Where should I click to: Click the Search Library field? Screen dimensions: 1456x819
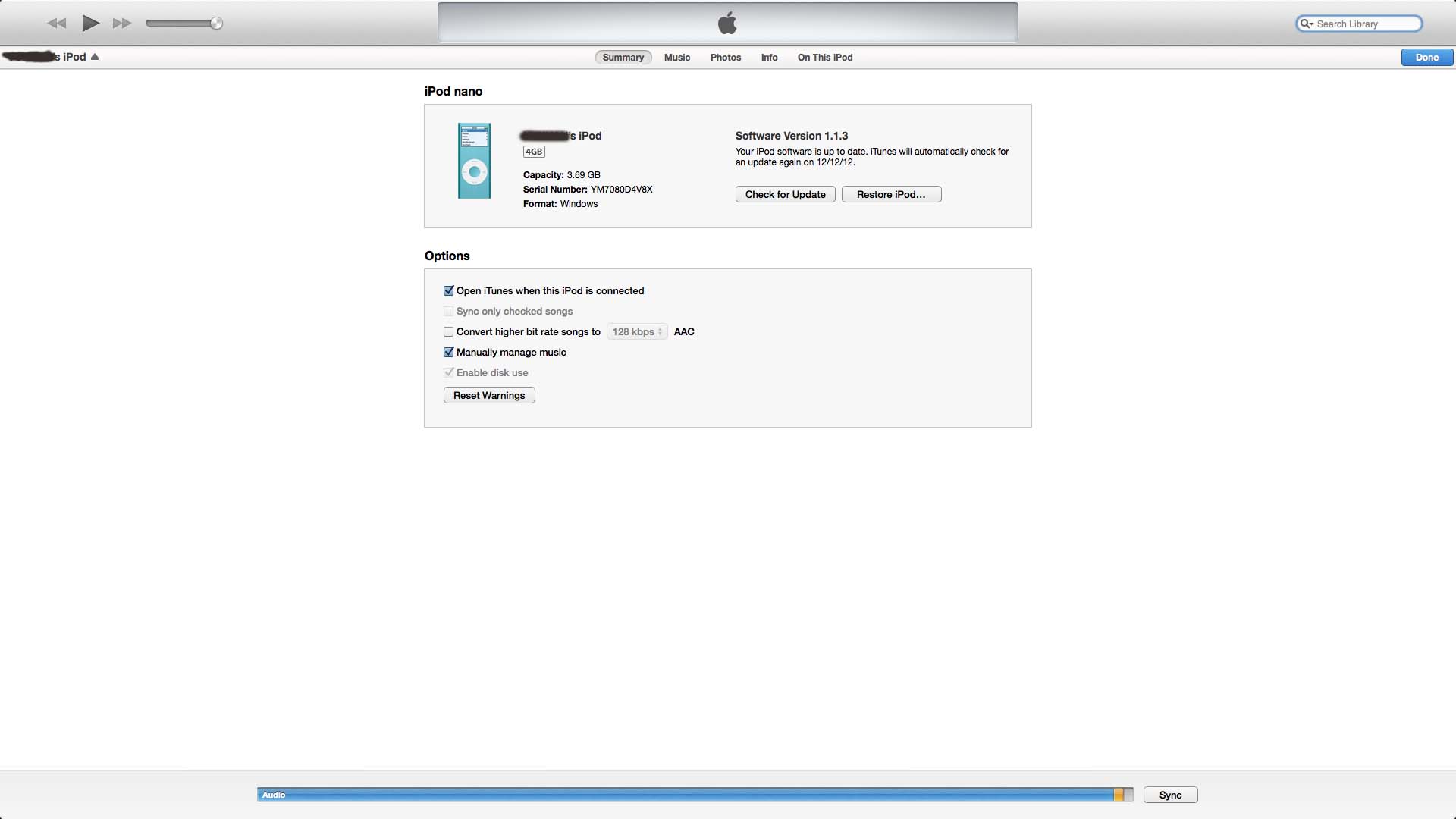1365,24
